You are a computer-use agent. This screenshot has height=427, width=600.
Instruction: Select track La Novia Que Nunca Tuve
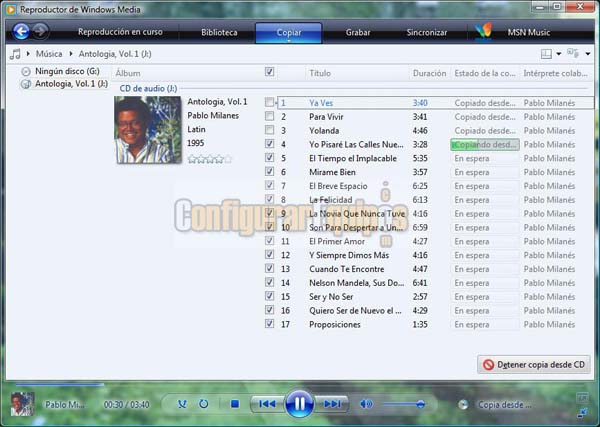click(357, 214)
